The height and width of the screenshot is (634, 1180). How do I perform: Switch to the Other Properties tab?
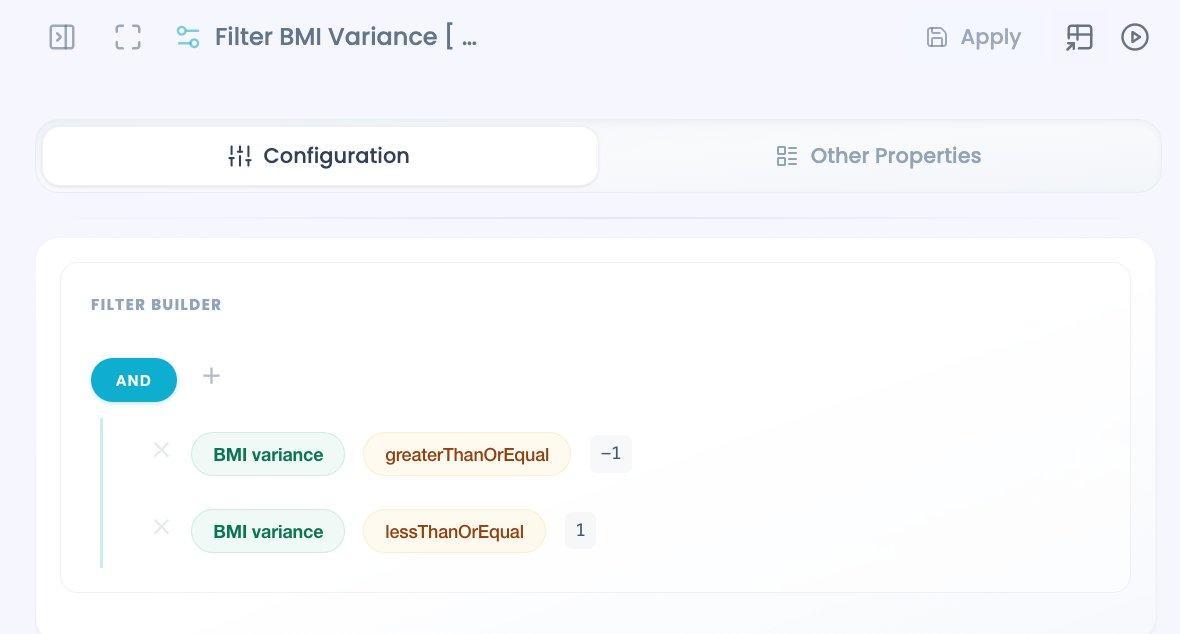pos(879,156)
